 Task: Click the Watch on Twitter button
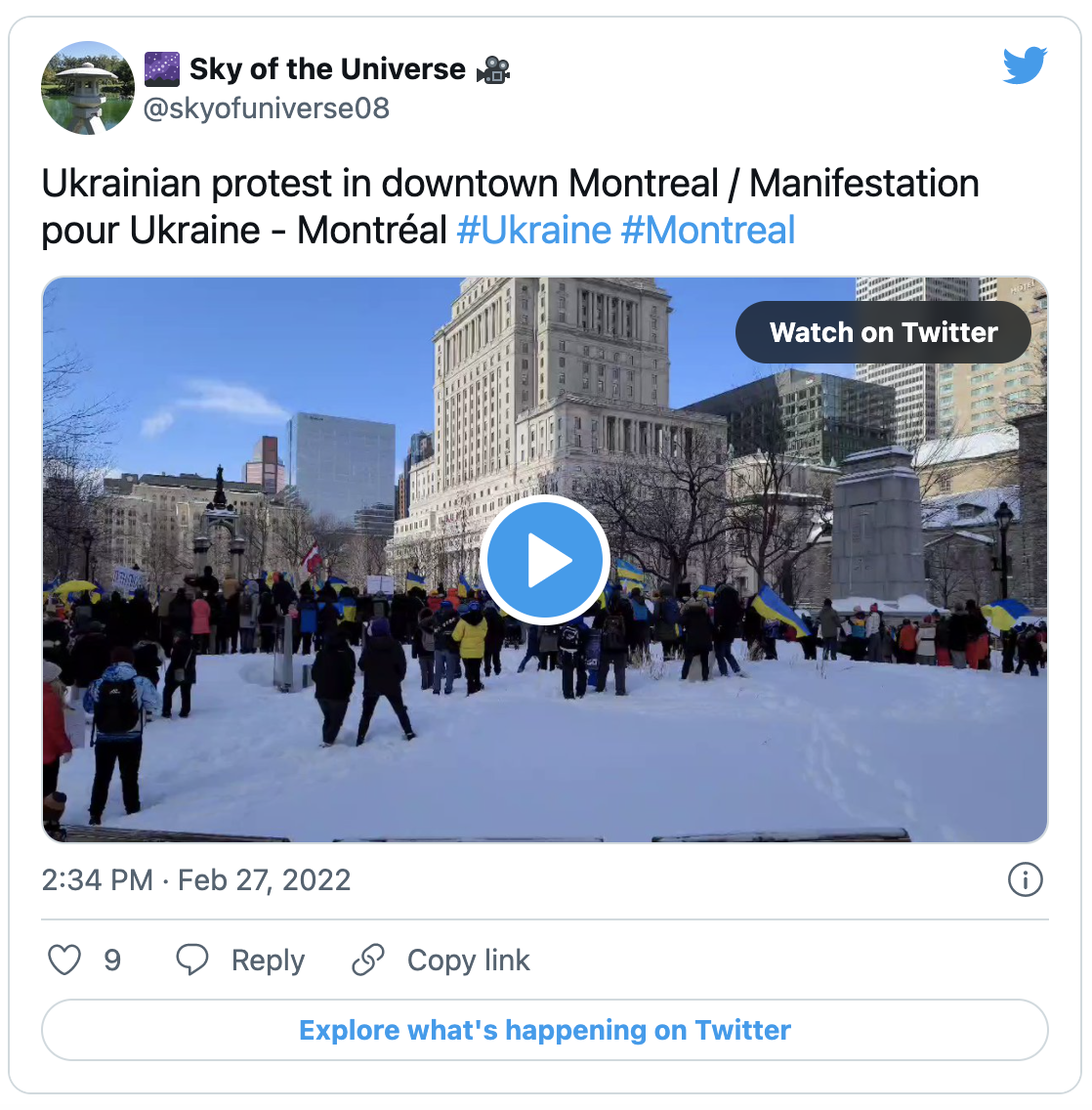(x=883, y=332)
